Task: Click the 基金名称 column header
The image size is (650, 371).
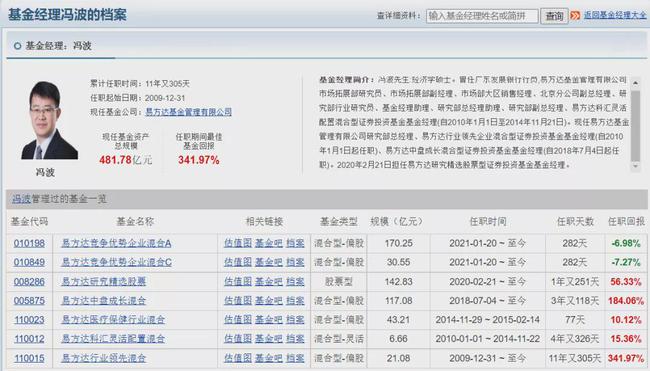Action: pos(135,222)
